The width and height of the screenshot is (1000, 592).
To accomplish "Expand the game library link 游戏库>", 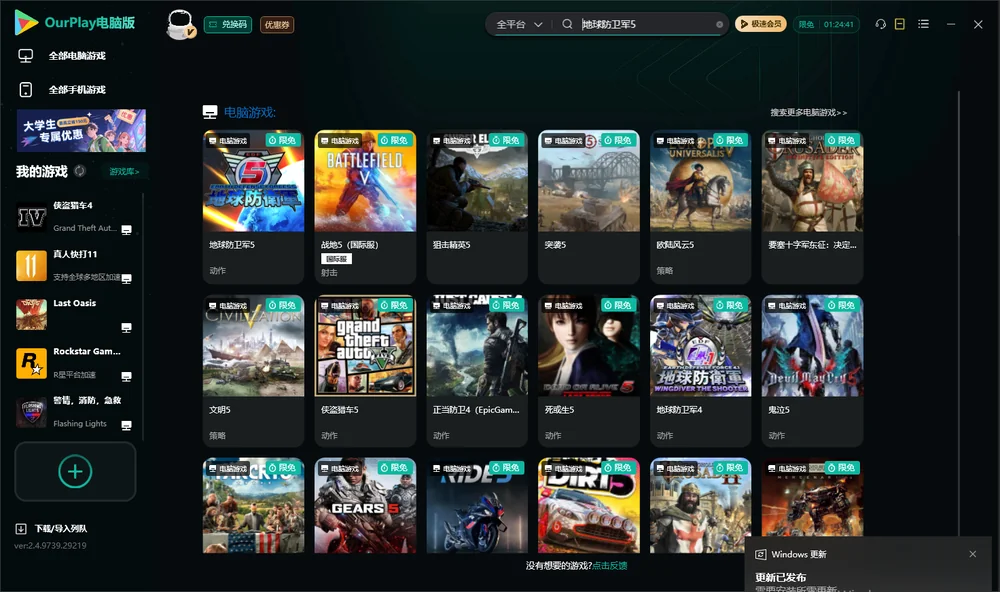I will pos(124,172).
